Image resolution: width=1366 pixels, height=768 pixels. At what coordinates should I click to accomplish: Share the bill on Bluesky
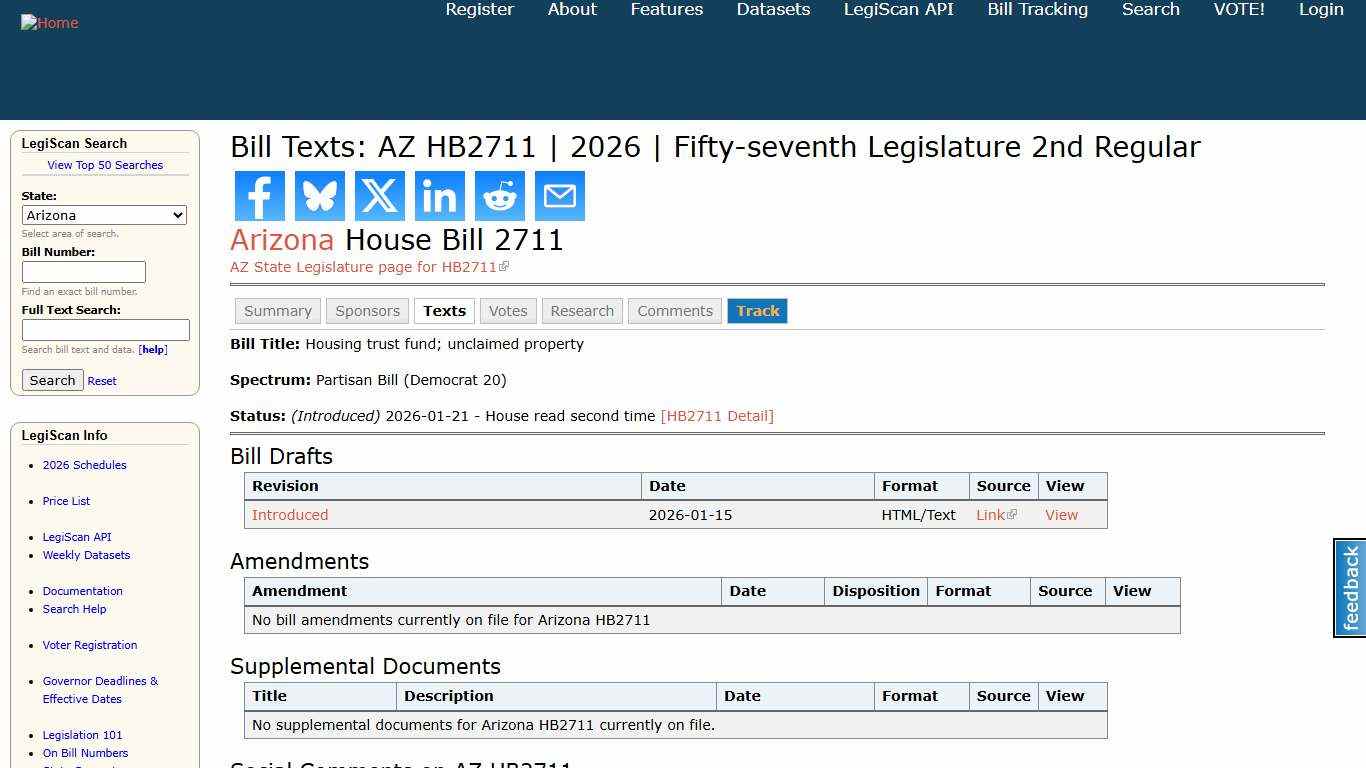pyautogui.click(x=319, y=196)
